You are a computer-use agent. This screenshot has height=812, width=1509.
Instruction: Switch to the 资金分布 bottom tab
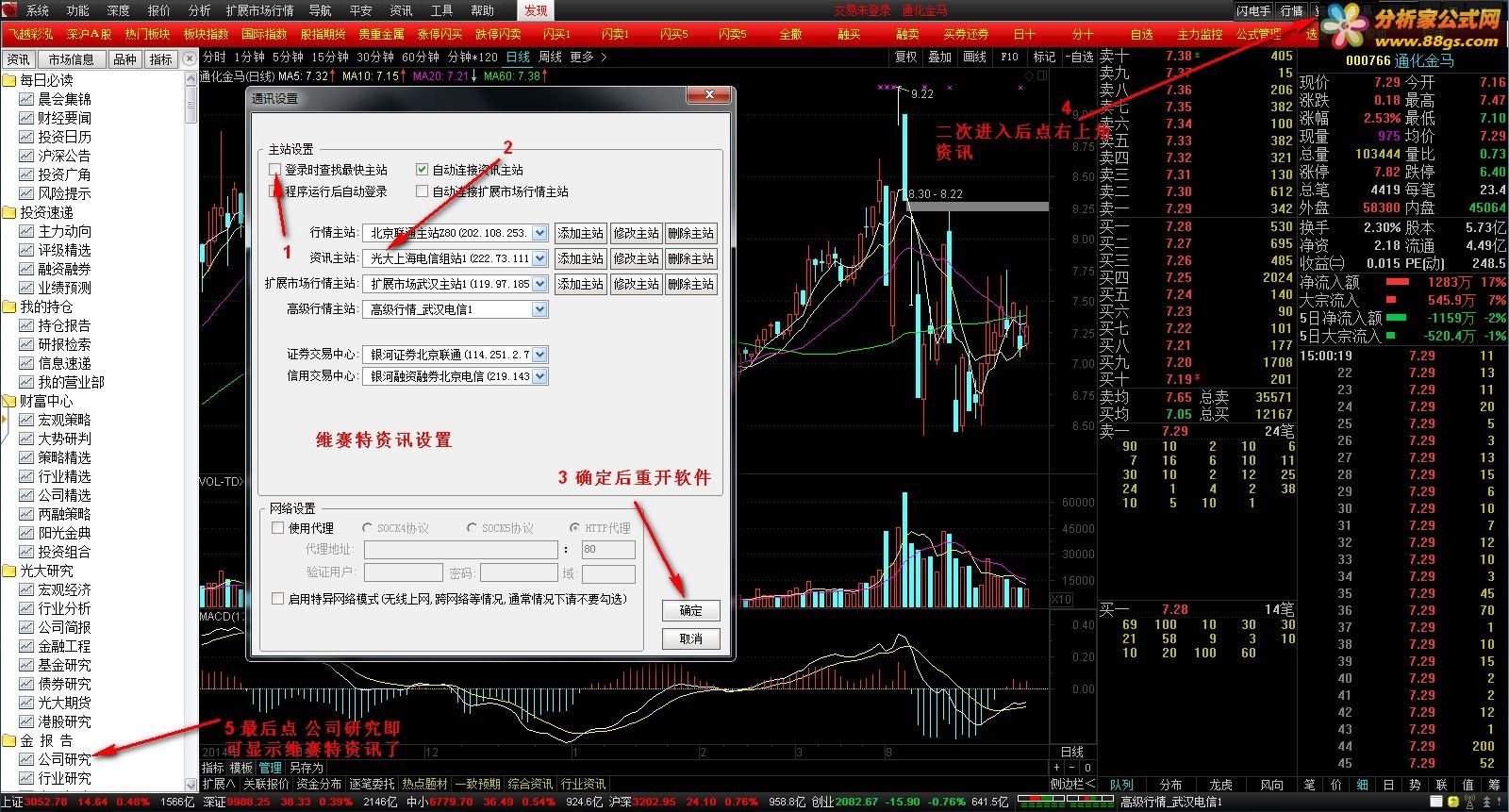click(319, 784)
